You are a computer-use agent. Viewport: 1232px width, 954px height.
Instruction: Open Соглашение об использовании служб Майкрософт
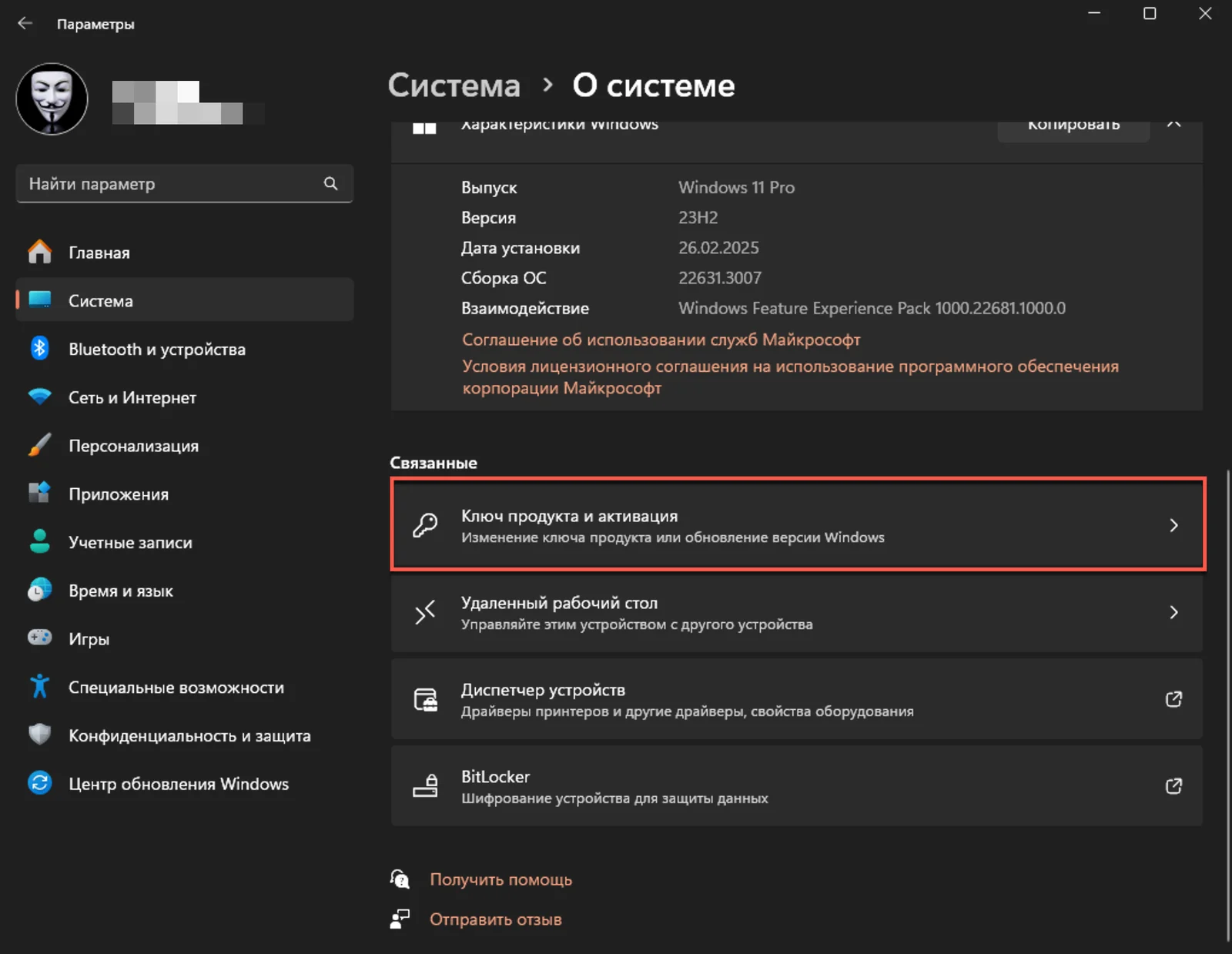[x=661, y=340]
